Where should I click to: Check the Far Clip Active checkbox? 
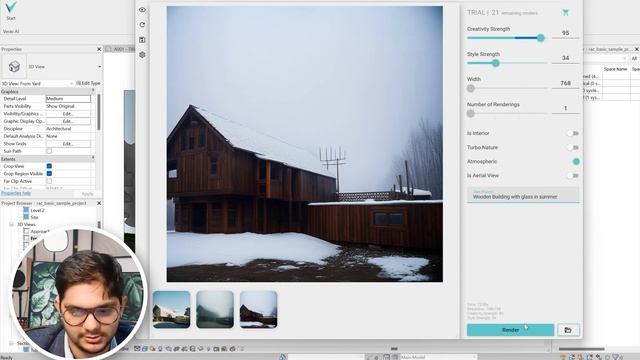click(x=49, y=181)
